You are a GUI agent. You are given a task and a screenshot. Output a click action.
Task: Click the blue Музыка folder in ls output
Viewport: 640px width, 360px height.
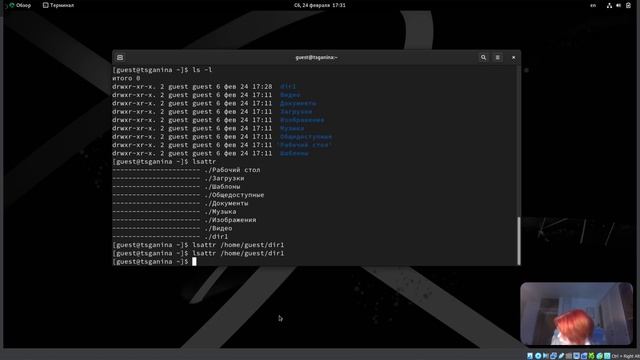tap(292, 128)
